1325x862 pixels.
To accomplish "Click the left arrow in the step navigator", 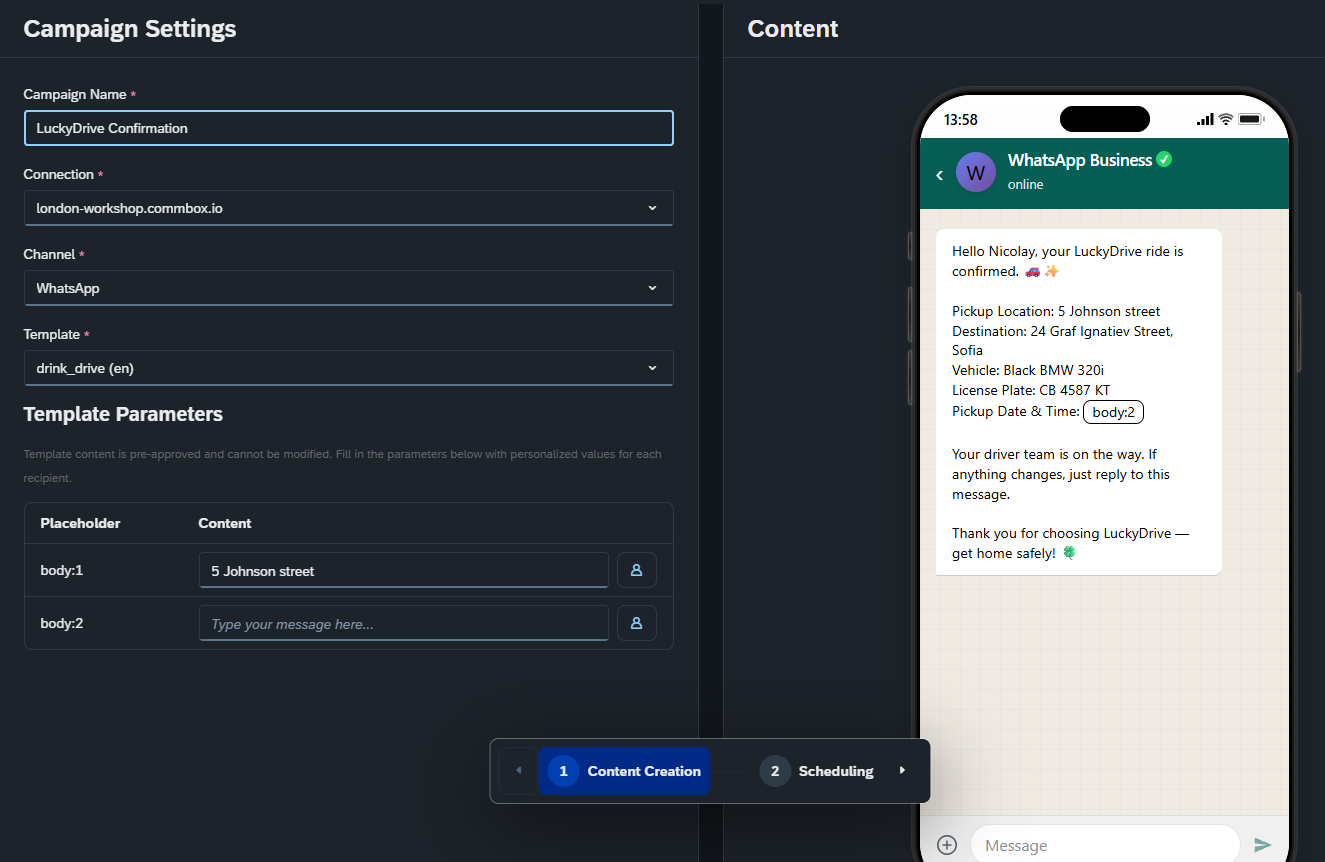I will pos(518,771).
